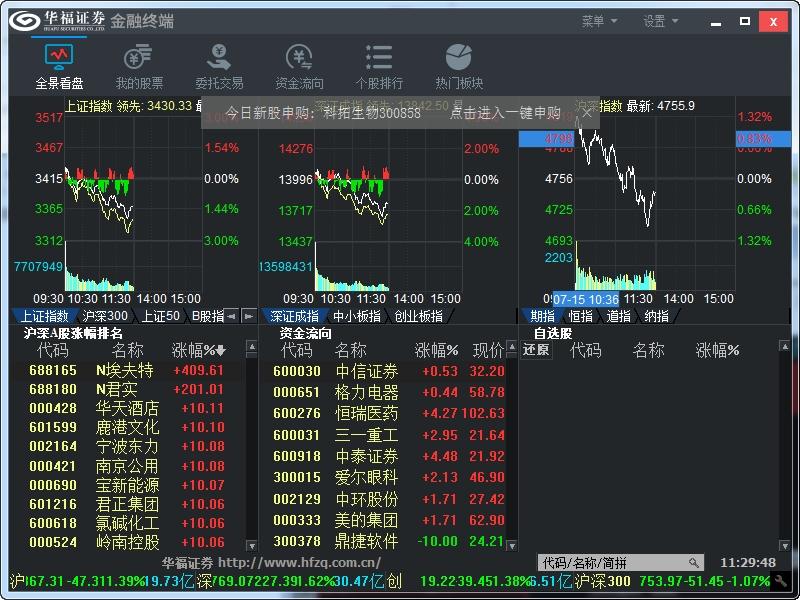Switch to 道指 tab
The width and height of the screenshot is (800, 600).
[x=618, y=316]
